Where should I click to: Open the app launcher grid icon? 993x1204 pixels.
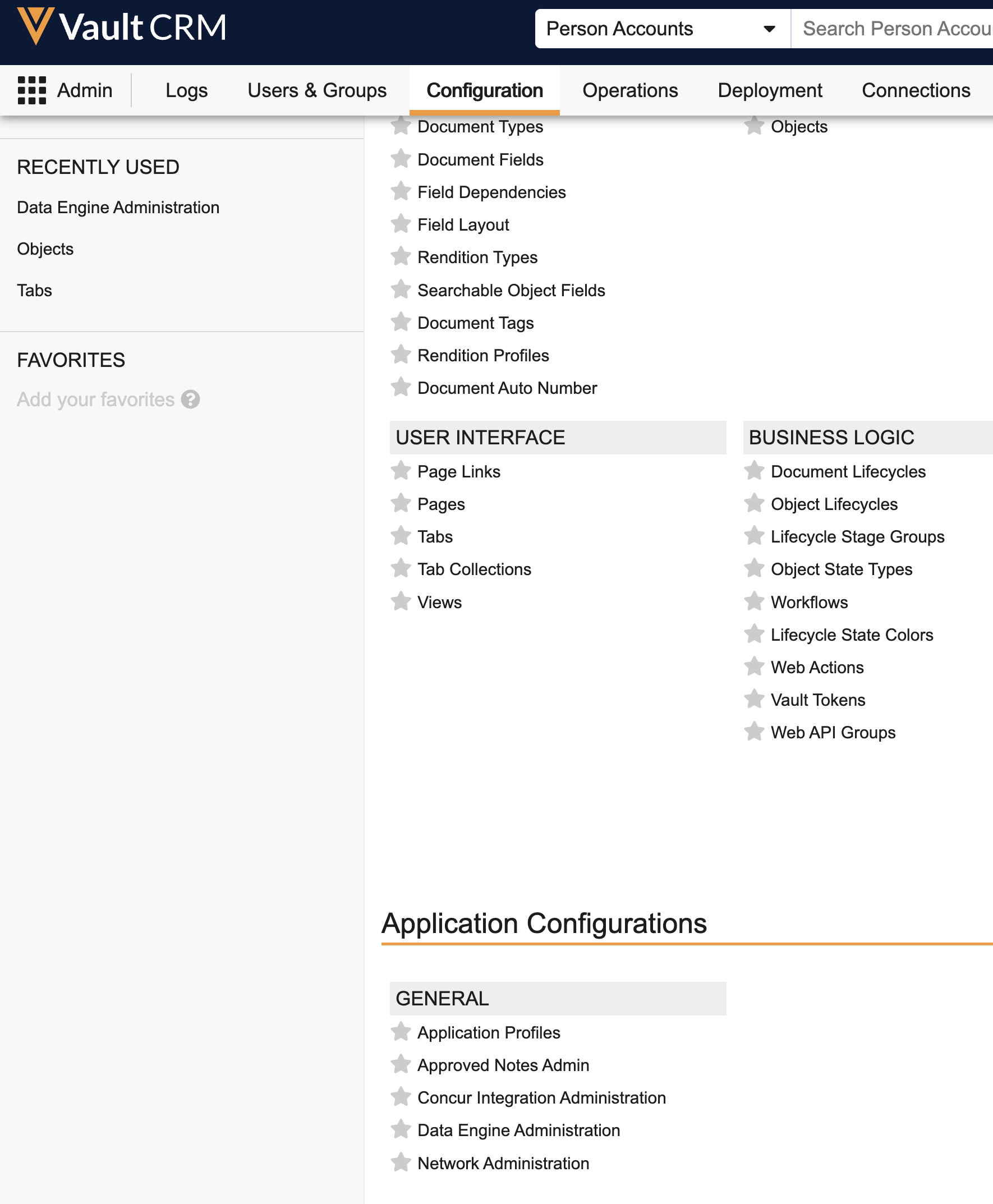(x=31, y=90)
